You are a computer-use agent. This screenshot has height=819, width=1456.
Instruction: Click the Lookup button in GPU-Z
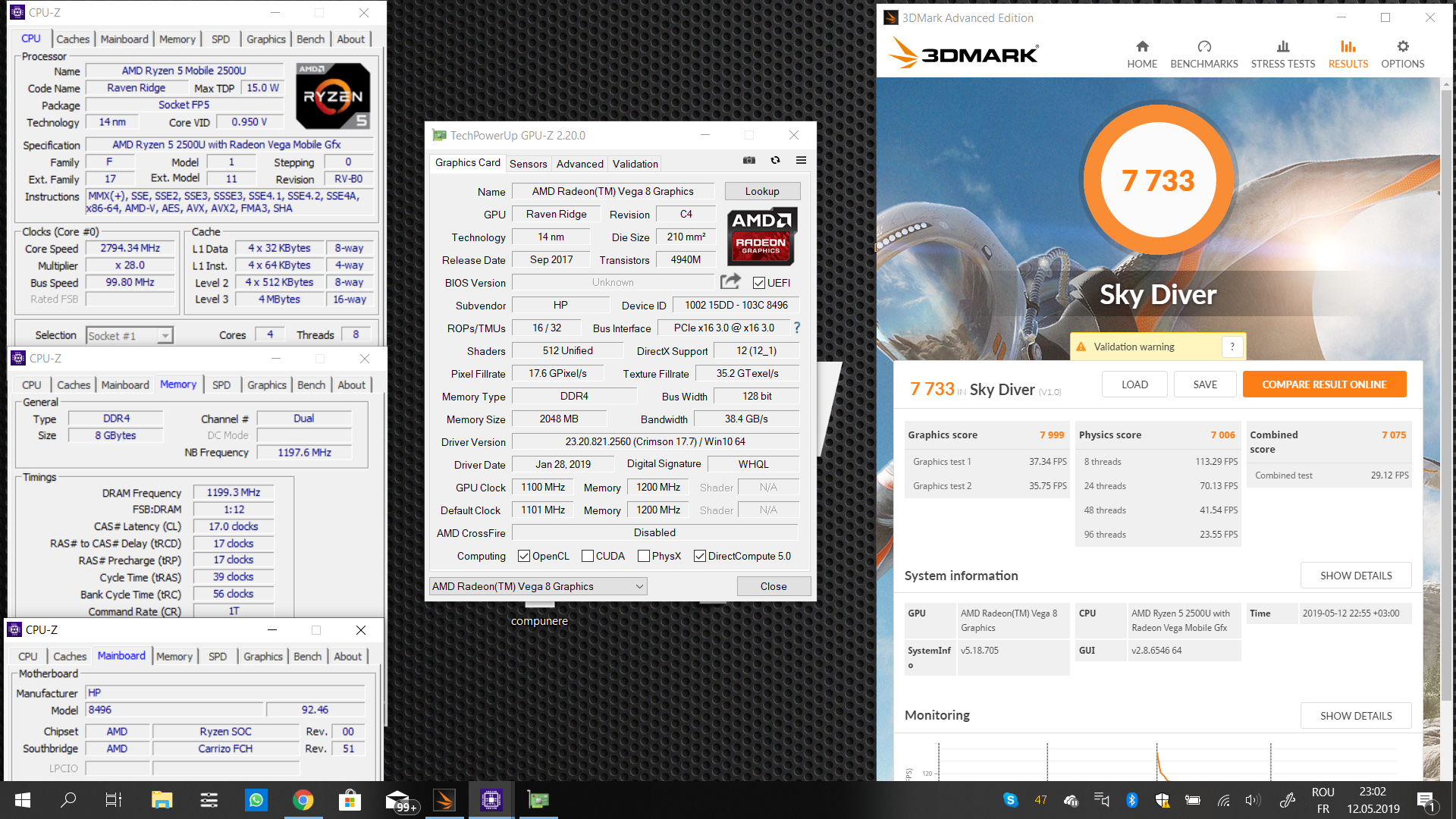[762, 191]
